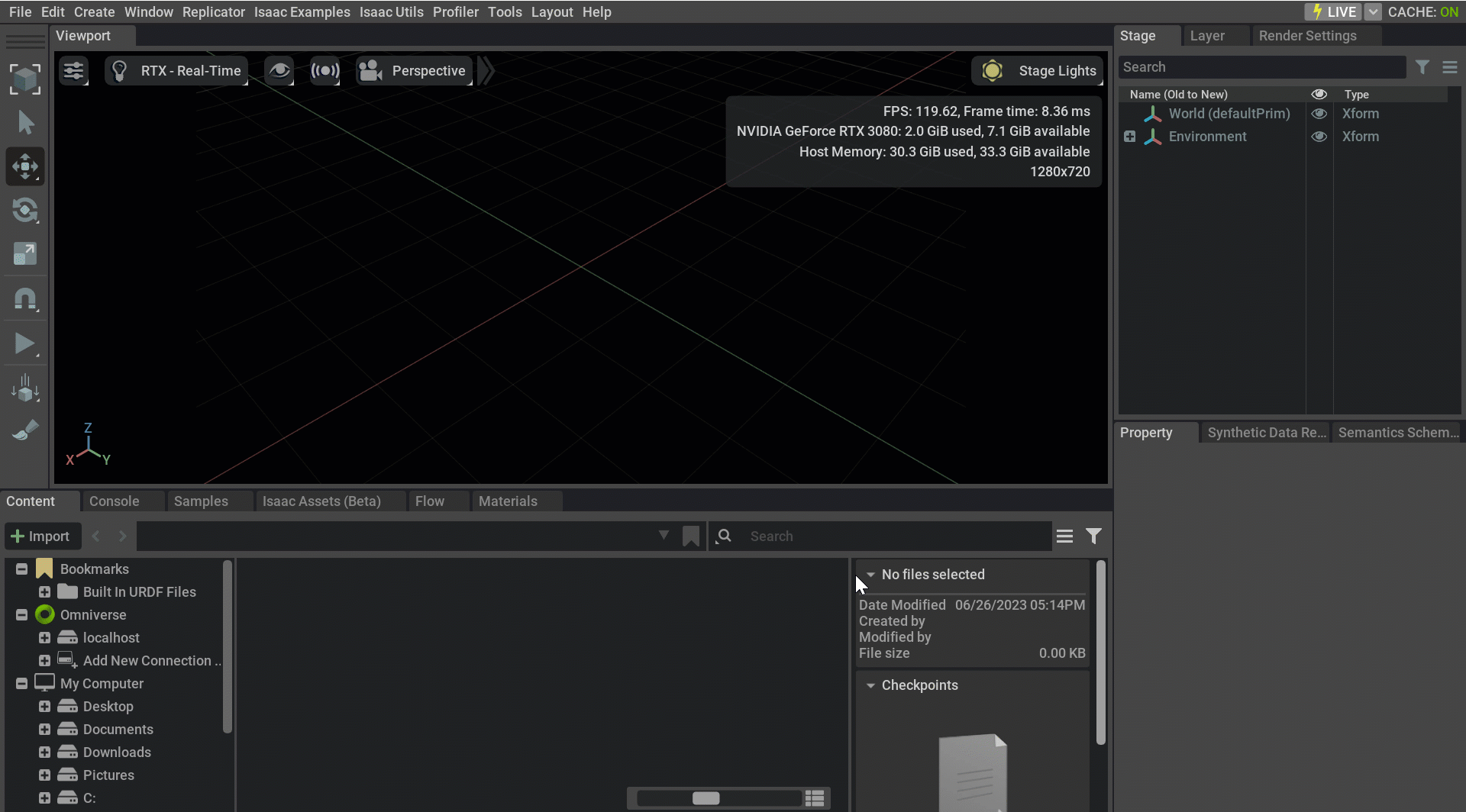Image resolution: width=1466 pixels, height=812 pixels.
Task: Open the viewport visibility eye menu
Action: pyautogui.click(x=278, y=70)
